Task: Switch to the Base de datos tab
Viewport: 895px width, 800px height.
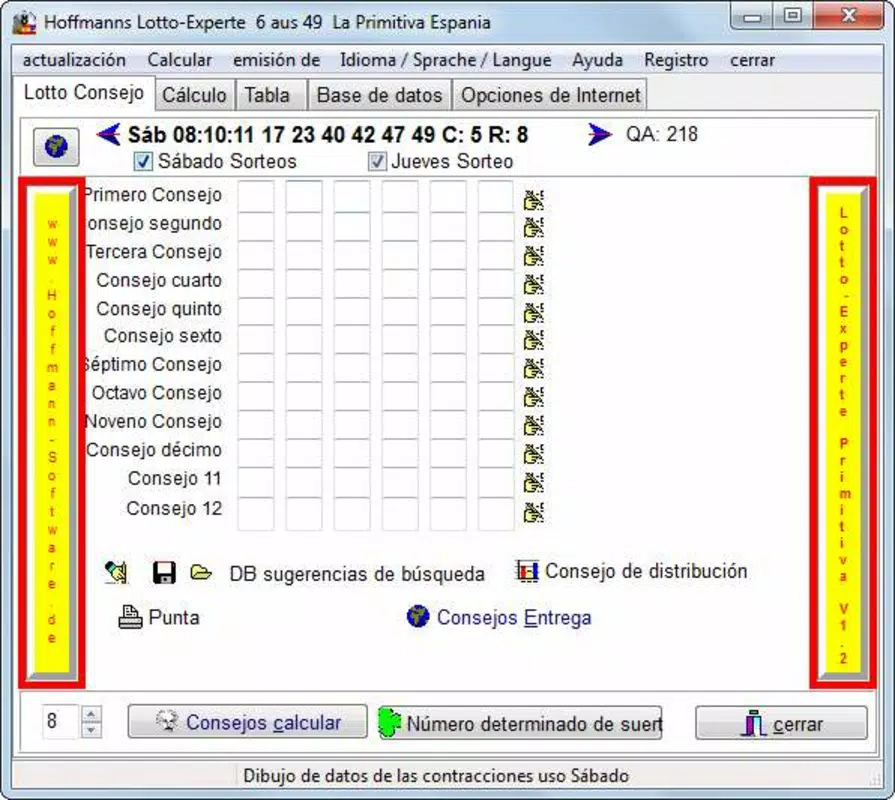Action: pyautogui.click(x=380, y=95)
